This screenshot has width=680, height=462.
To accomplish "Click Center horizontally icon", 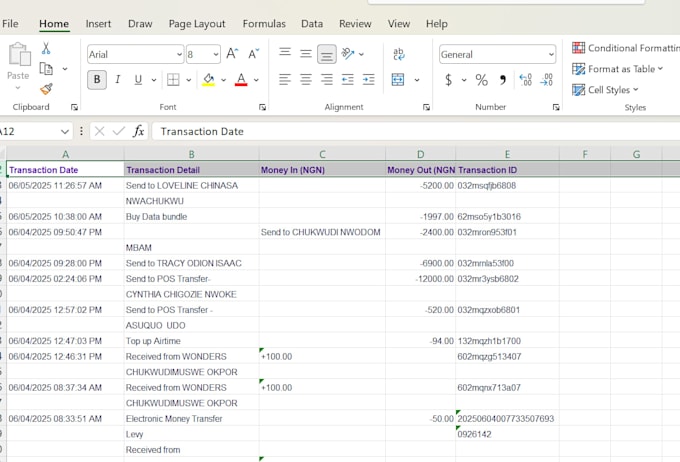I will coord(306,80).
